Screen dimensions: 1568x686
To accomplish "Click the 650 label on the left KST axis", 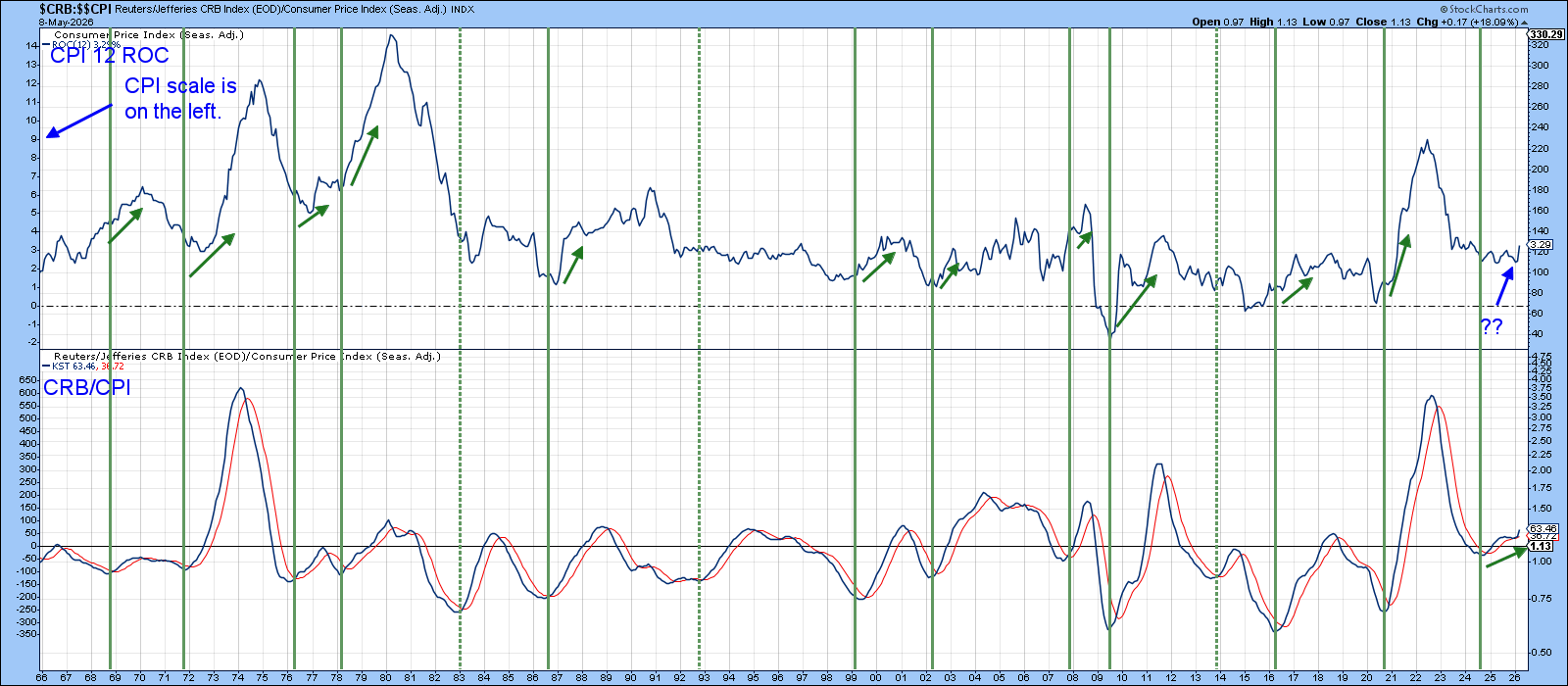I will pyautogui.click(x=28, y=380).
